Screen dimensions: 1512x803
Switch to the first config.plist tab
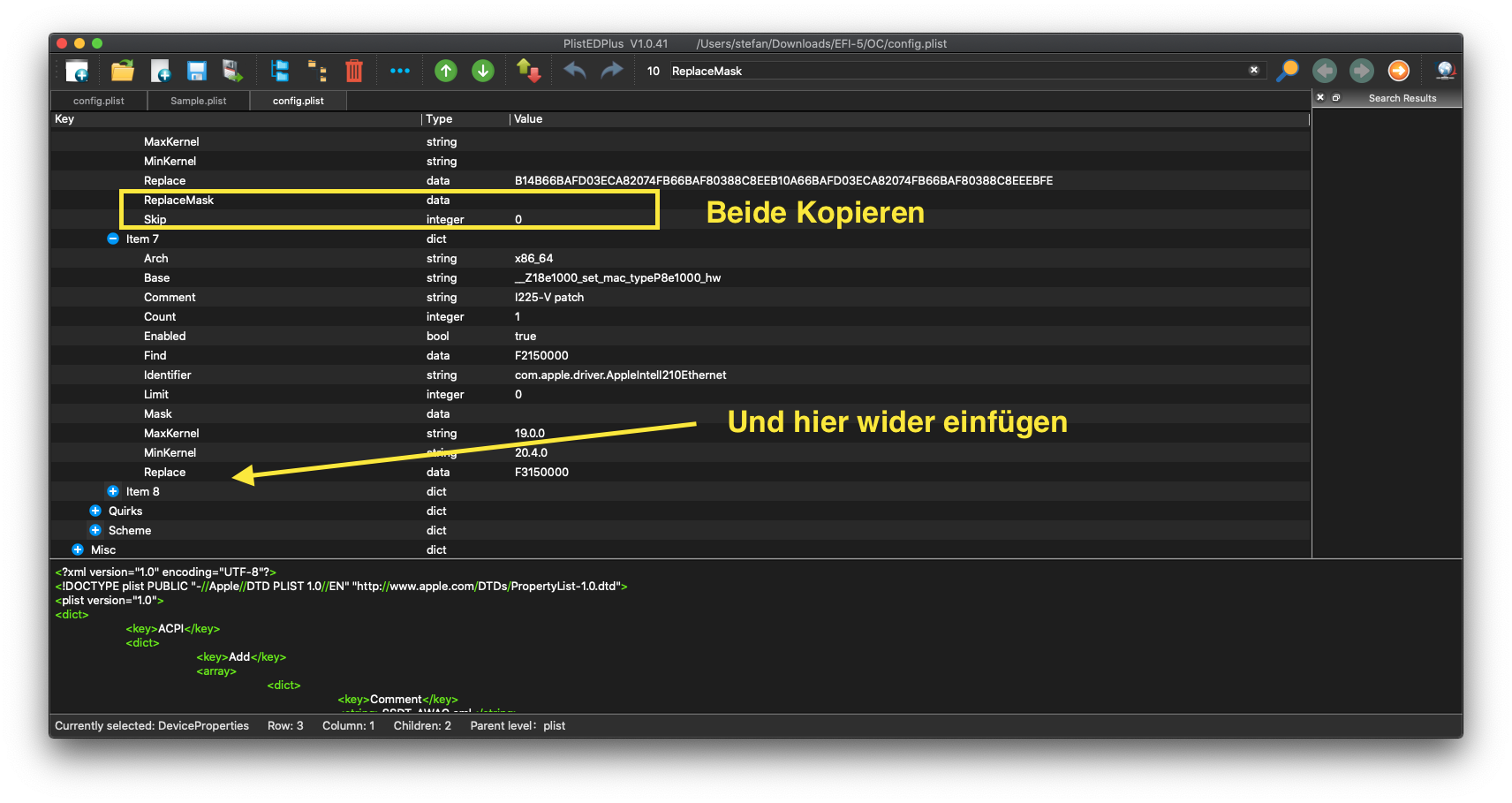pos(99,101)
